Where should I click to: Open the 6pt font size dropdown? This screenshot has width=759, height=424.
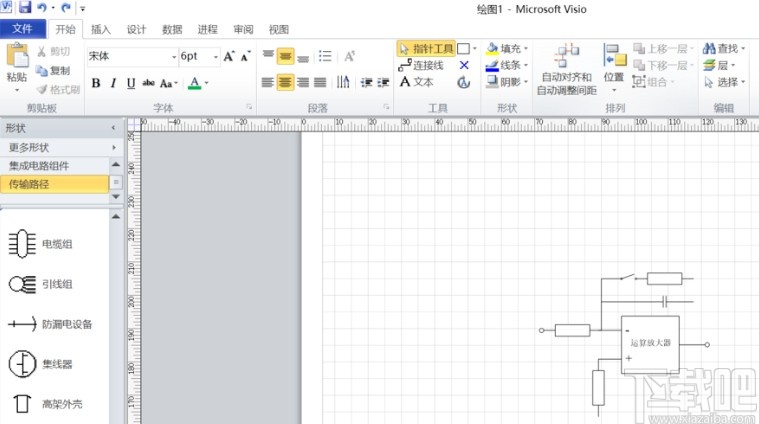pos(216,57)
